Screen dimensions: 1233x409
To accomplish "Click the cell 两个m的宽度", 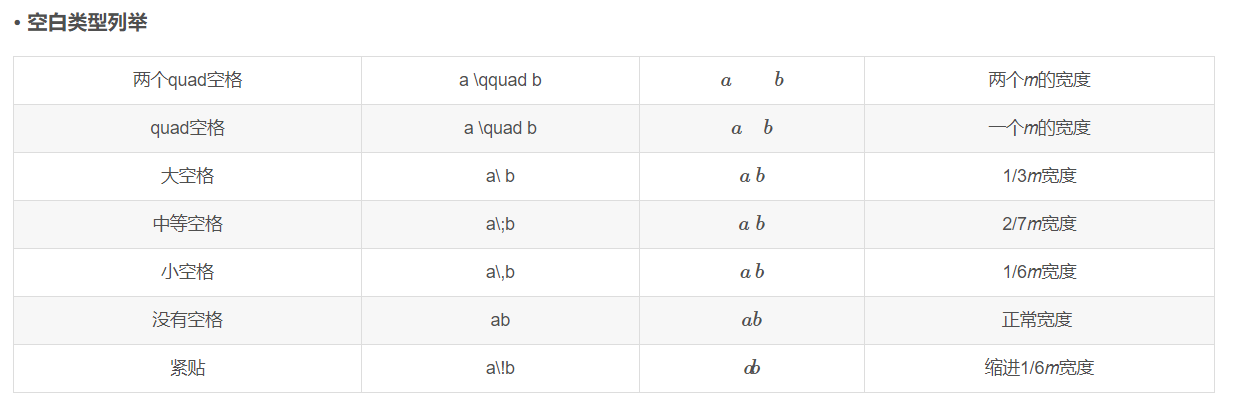I will pos(1039,80).
